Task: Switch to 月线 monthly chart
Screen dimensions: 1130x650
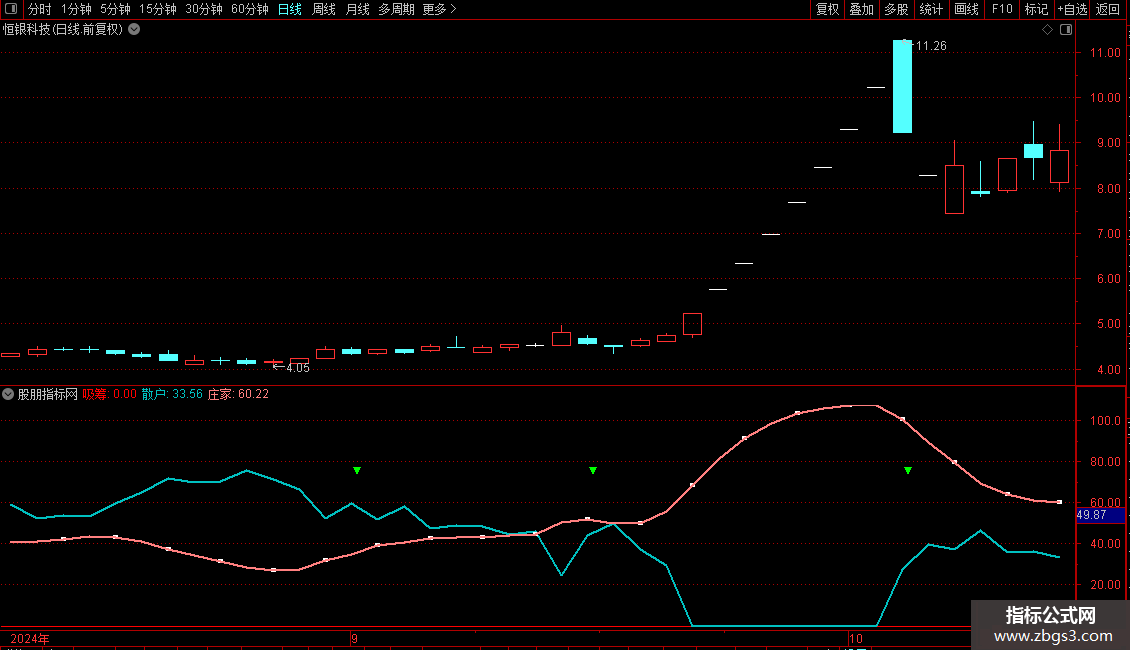Action: pyautogui.click(x=357, y=9)
